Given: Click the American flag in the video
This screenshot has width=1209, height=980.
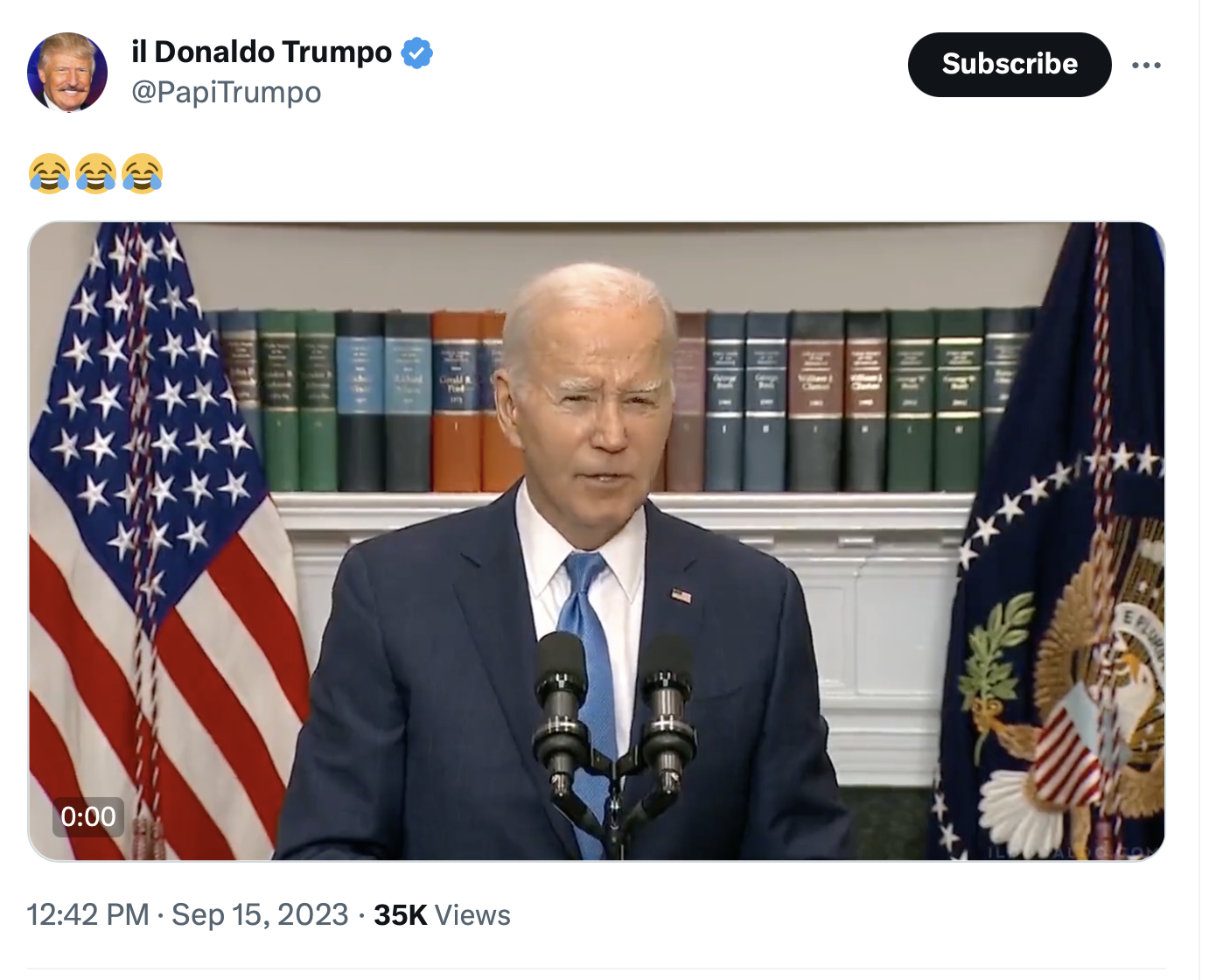Looking at the screenshot, I should 157,542.
